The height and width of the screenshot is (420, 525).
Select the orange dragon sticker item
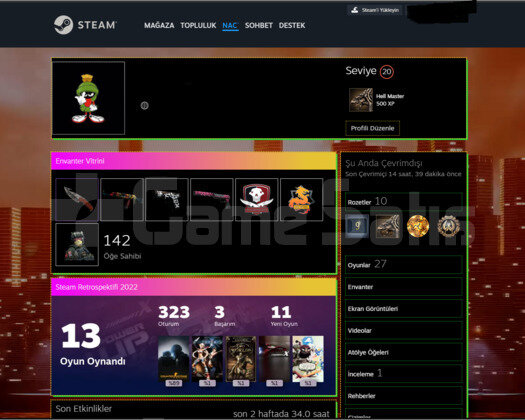point(301,200)
